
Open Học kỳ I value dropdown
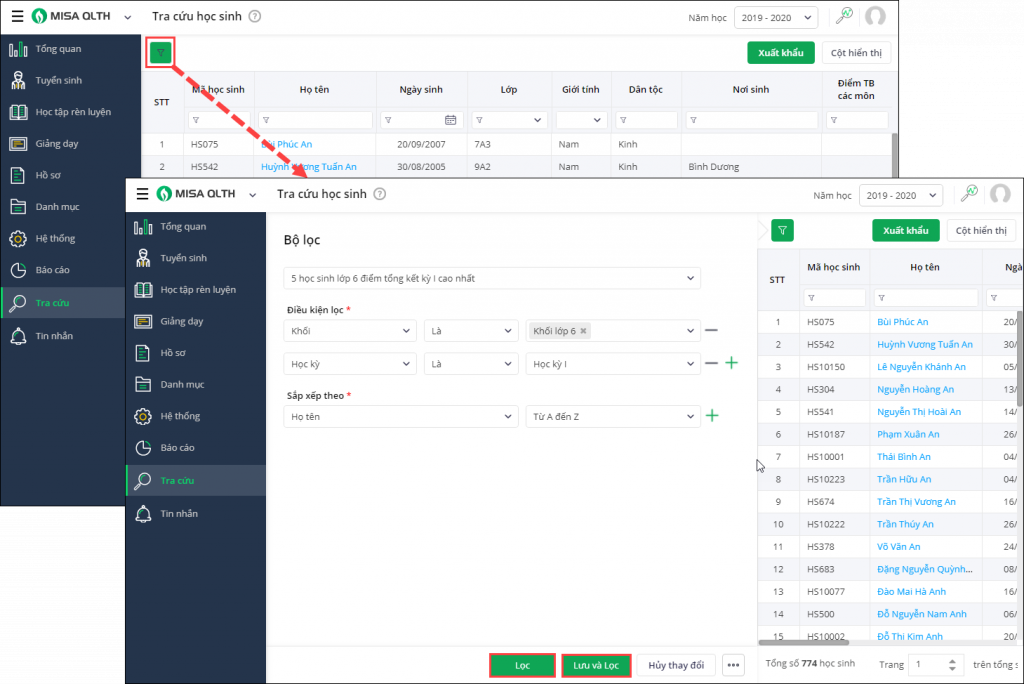tap(613, 364)
